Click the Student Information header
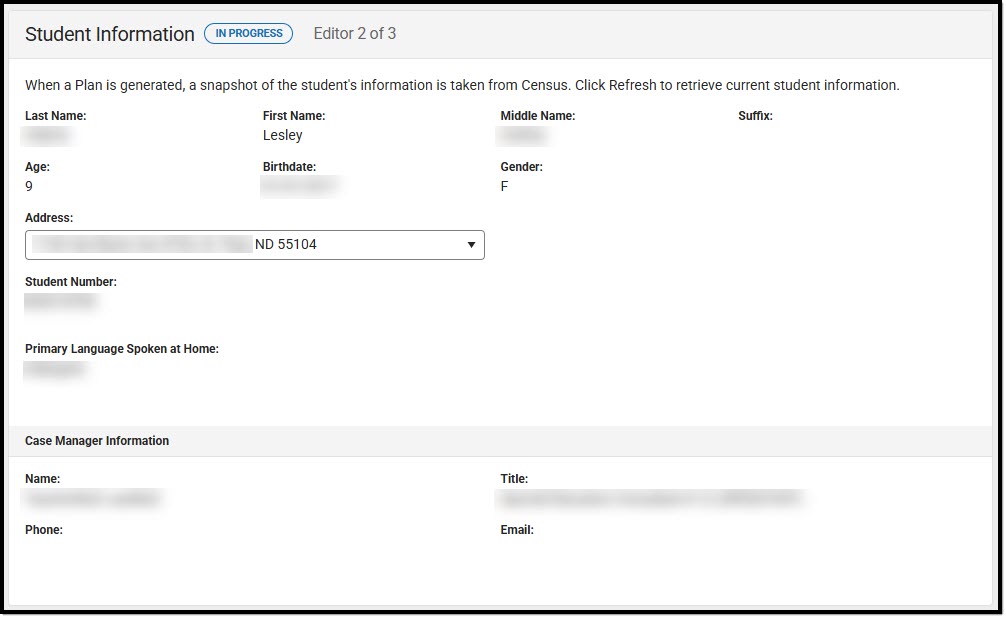 pos(110,34)
